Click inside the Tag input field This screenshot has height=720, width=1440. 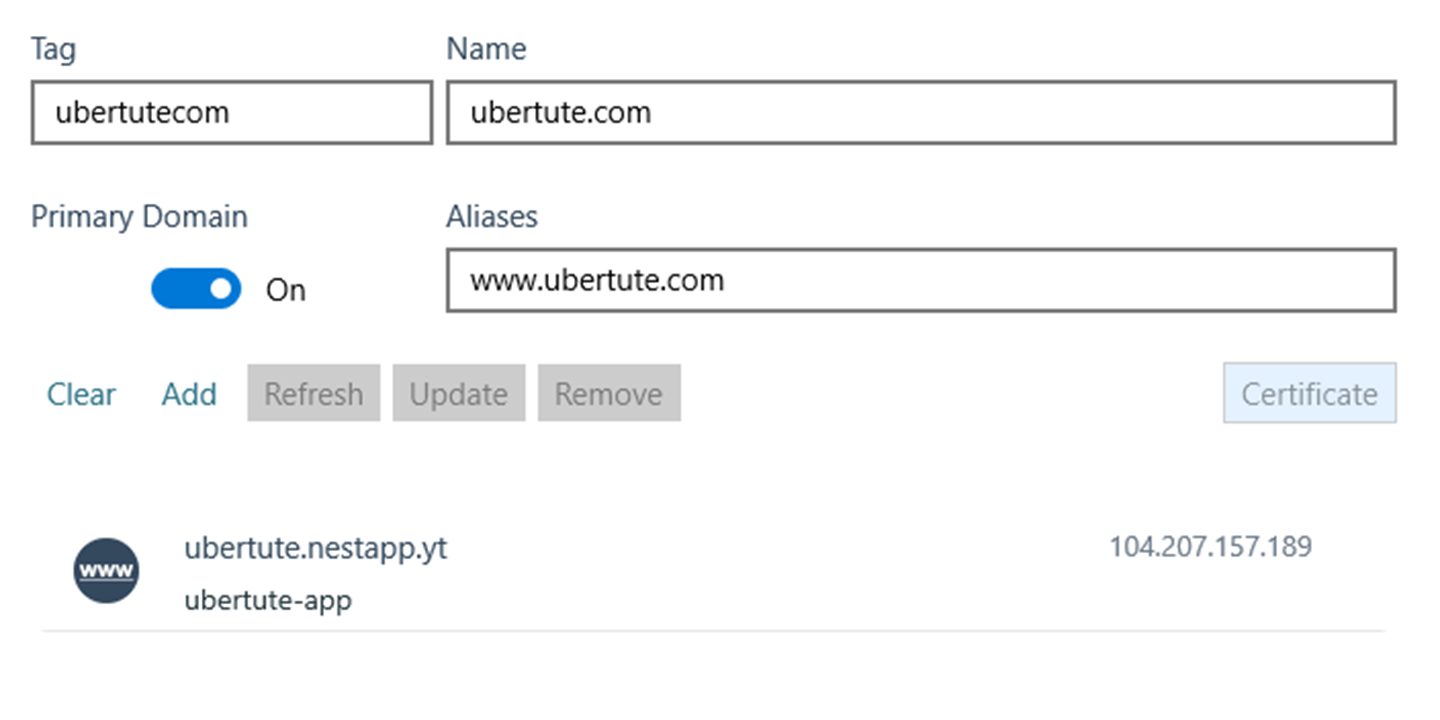(x=232, y=112)
